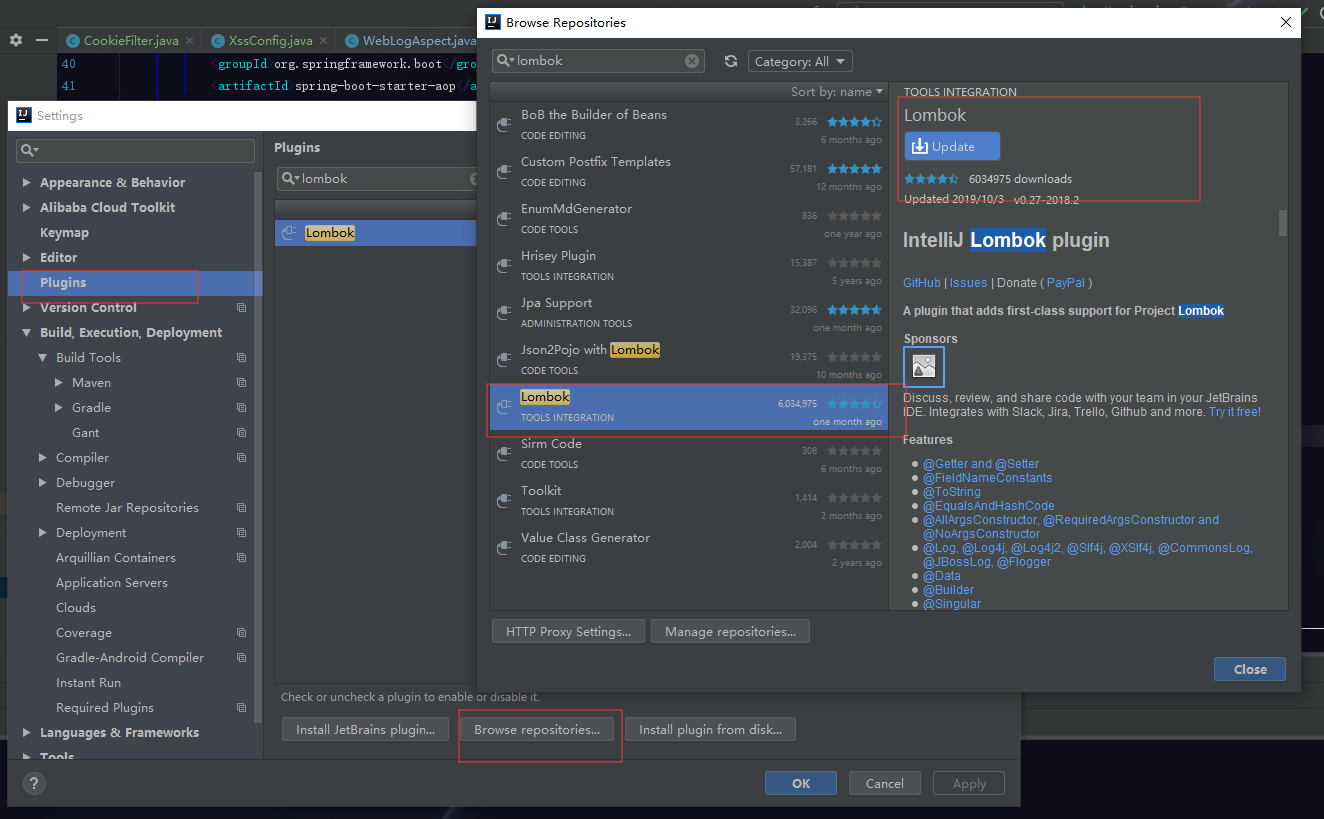The image size is (1324, 819).
Task: Click Manage repositories button
Action: click(x=730, y=632)
